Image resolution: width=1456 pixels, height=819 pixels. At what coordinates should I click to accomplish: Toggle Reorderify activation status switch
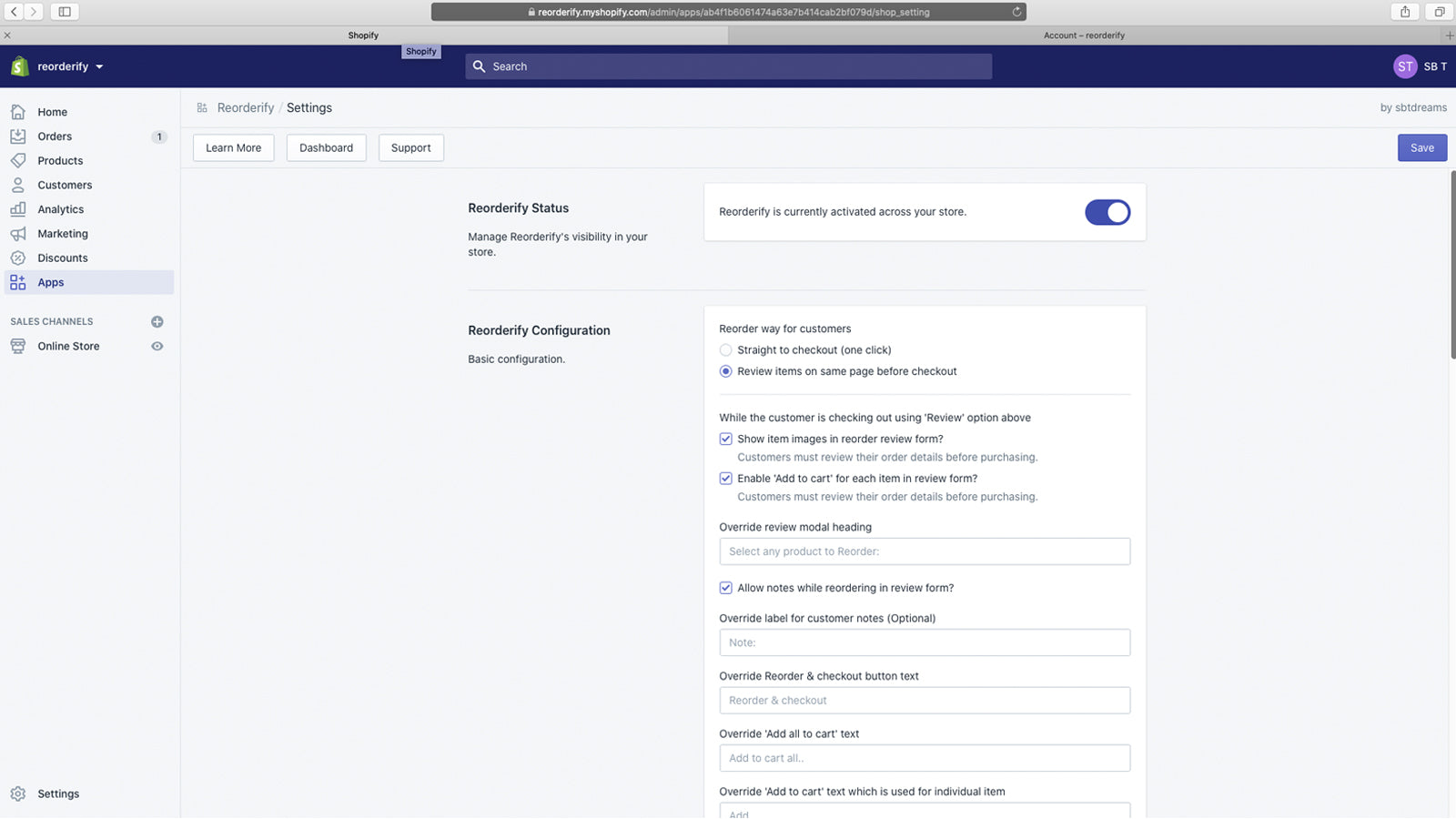(x=1107, y=212)
